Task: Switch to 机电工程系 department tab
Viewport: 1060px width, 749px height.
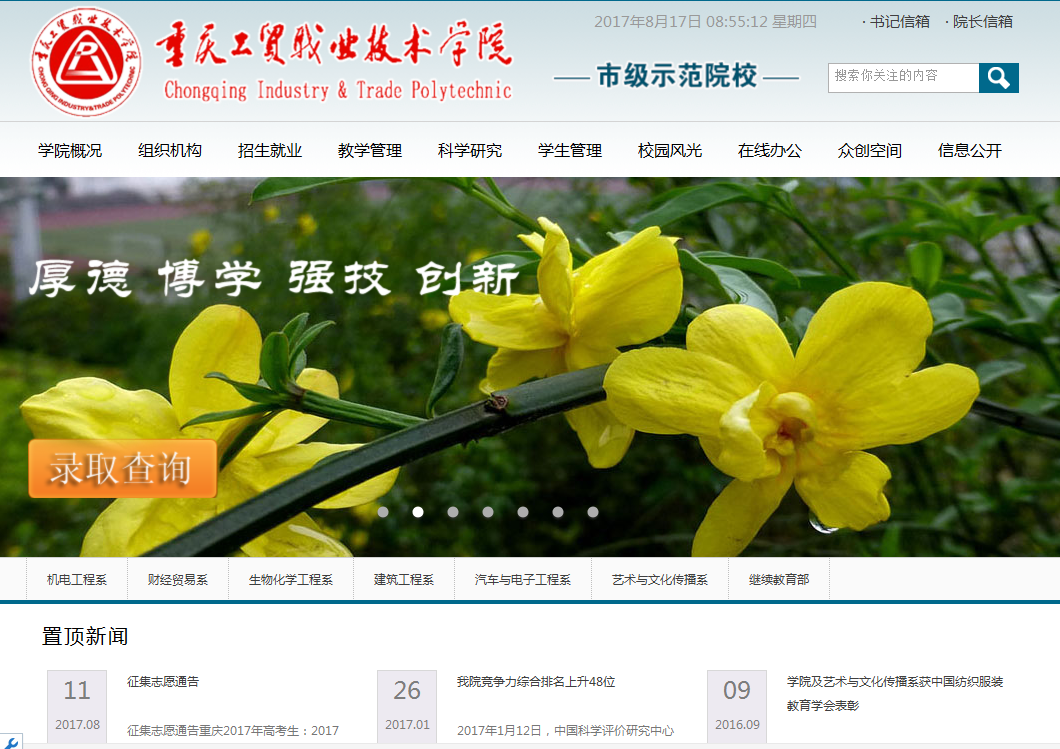Action: pyautogui.click(x=77, y=580)
